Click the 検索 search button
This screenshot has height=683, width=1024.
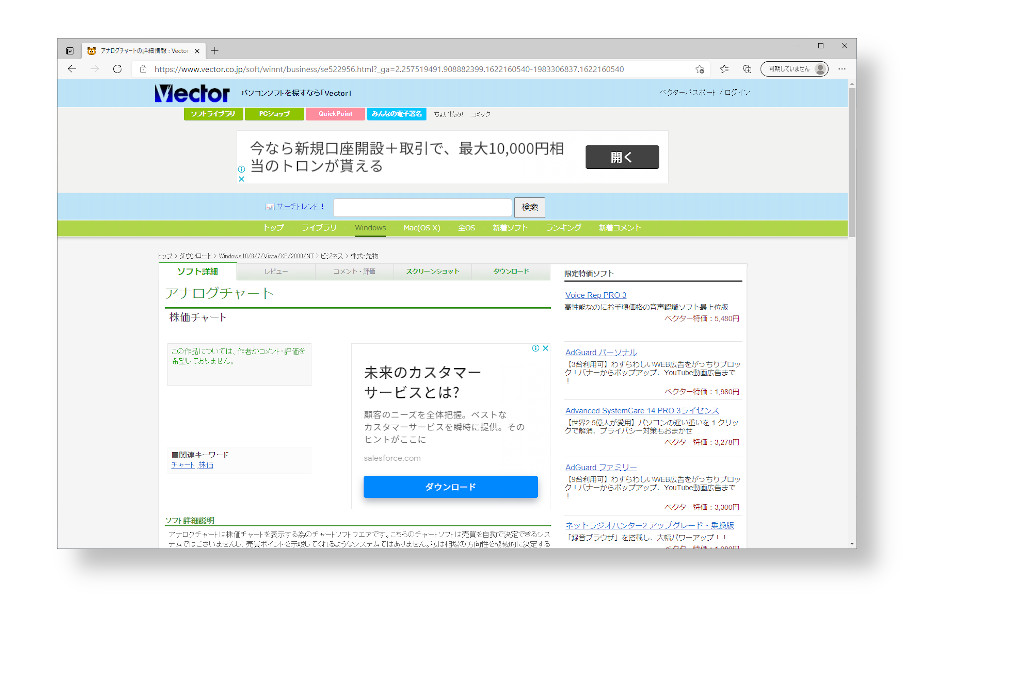coord(530,207)
